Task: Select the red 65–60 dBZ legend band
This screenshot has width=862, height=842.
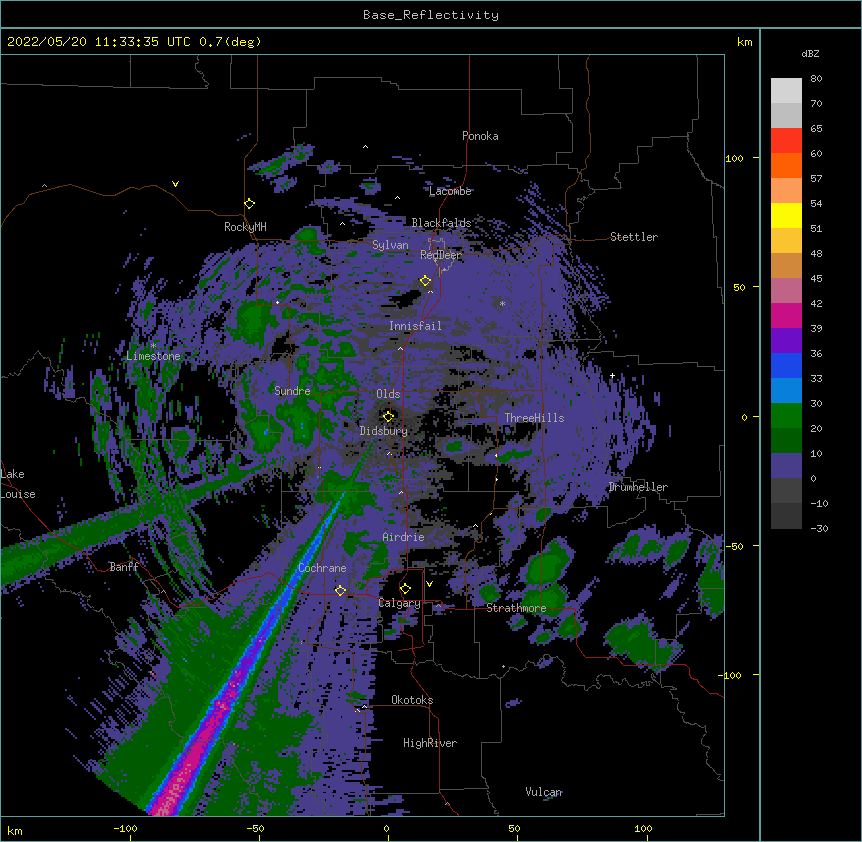Action: coord(786,140)
